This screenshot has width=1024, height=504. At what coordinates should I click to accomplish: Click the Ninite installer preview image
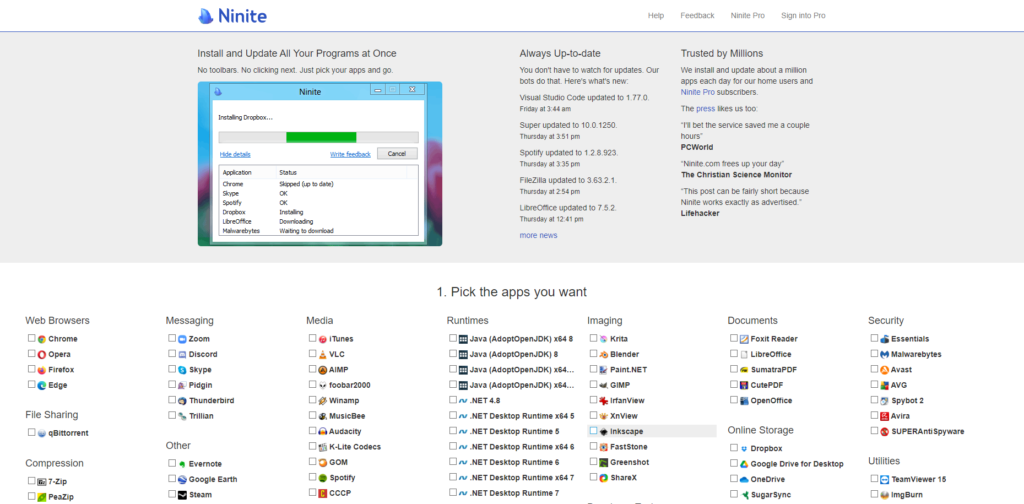point(320,163)
